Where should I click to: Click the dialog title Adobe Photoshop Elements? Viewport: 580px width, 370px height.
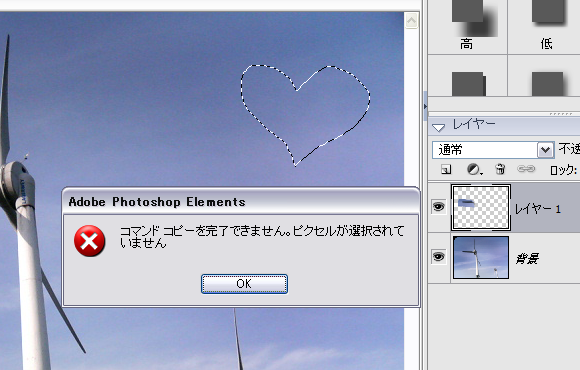tap(157, 202)
